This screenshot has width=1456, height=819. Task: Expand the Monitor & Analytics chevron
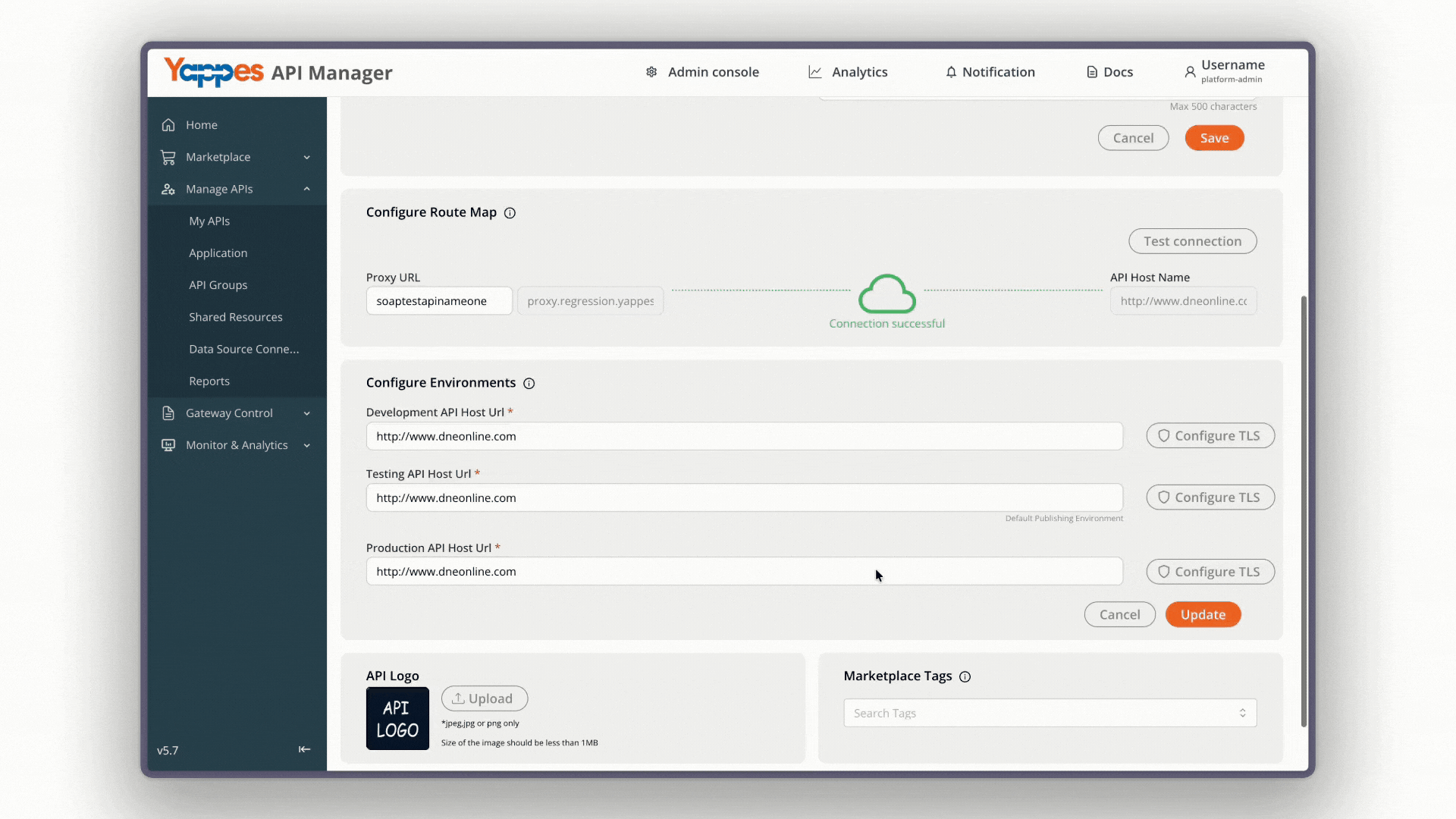point(307,445)
